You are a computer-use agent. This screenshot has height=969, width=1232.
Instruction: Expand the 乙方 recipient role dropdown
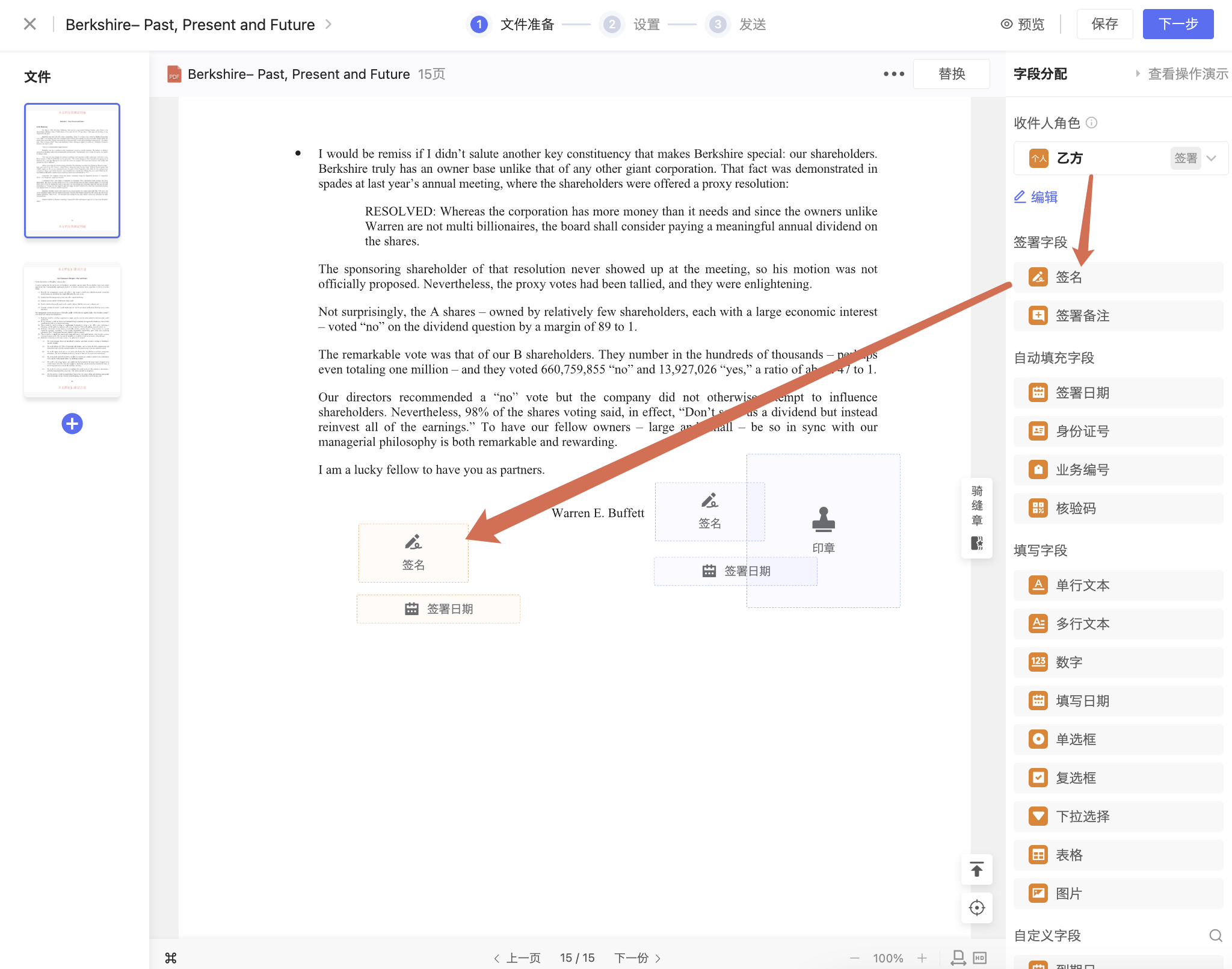[x=1212, y=158]
